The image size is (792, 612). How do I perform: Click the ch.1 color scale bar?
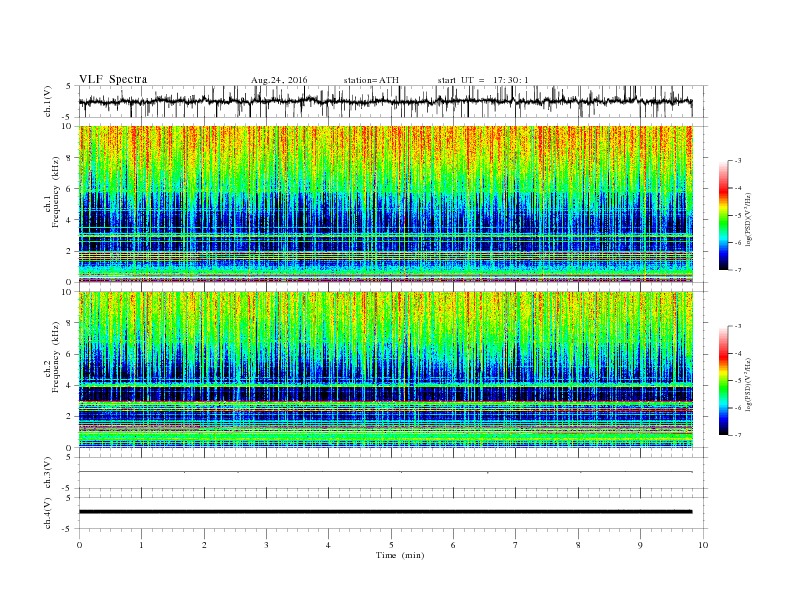coord(723,215)
